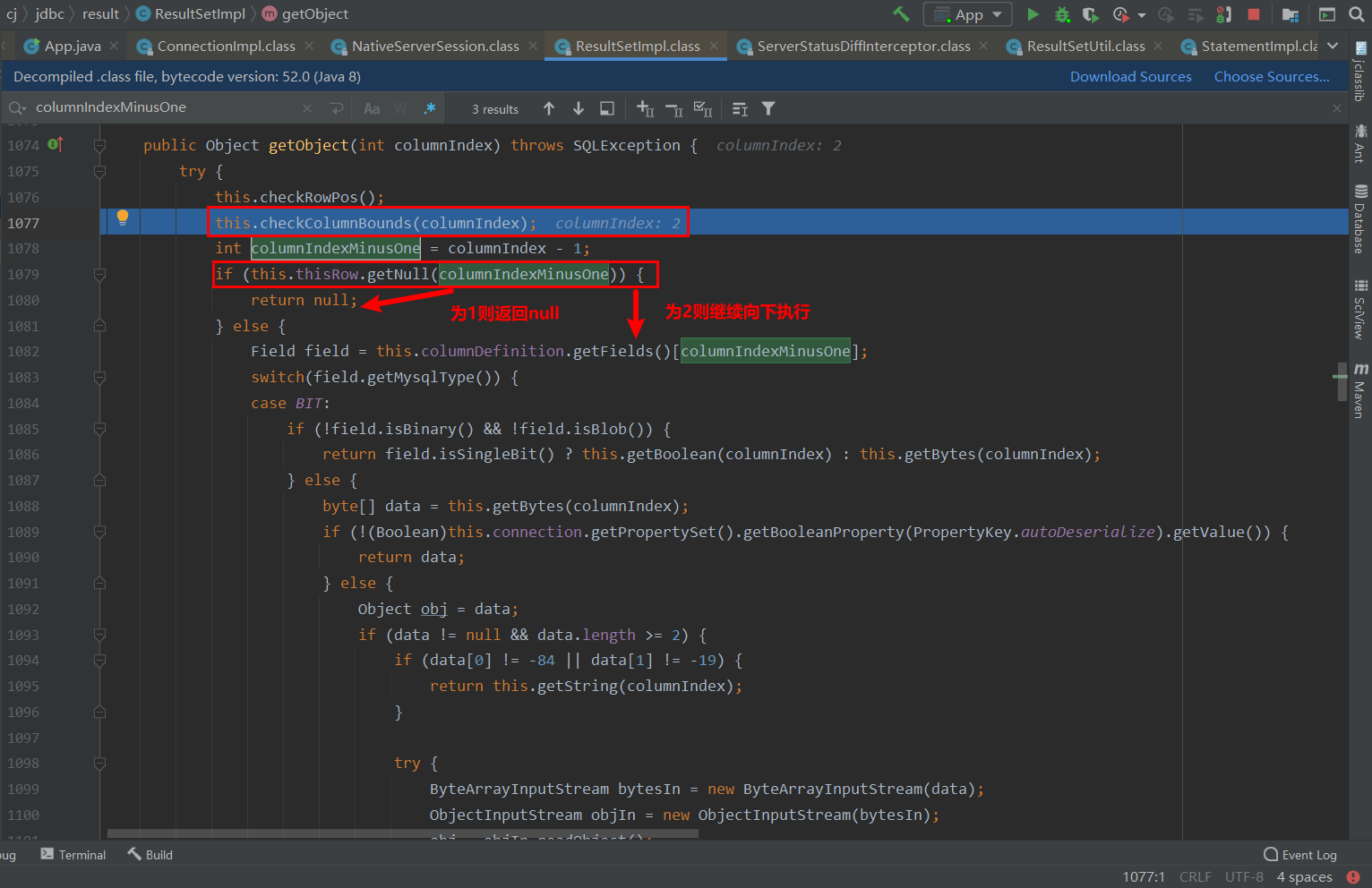Build project with the hammer icon
The width and height of the screenshot is (1372, 888).
coord(901,14)
